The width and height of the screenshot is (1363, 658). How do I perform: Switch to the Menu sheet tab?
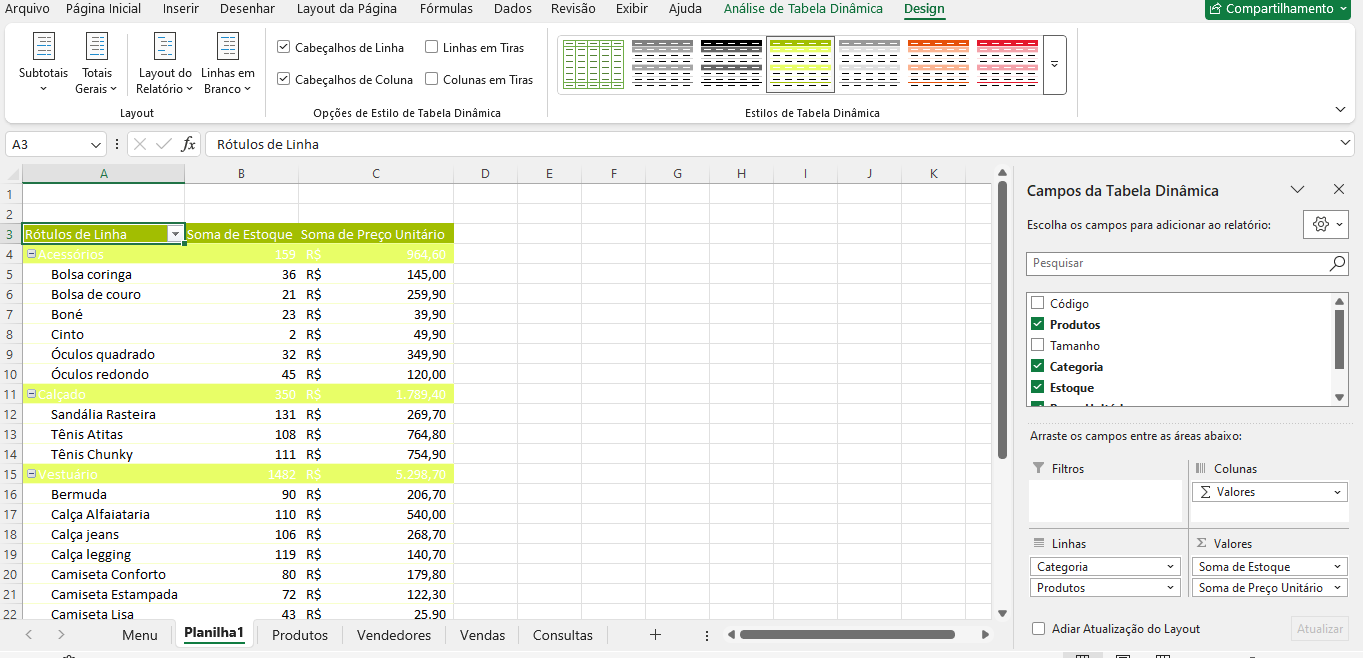click(140, 635)
